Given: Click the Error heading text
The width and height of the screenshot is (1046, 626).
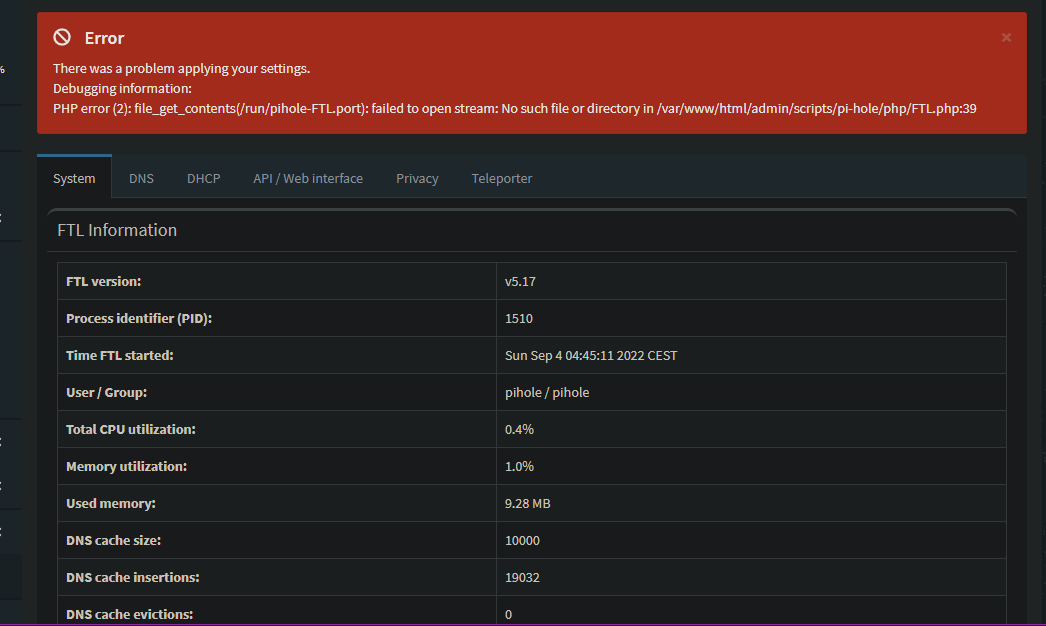Looking at the screenshot, I should coord(104,38).
